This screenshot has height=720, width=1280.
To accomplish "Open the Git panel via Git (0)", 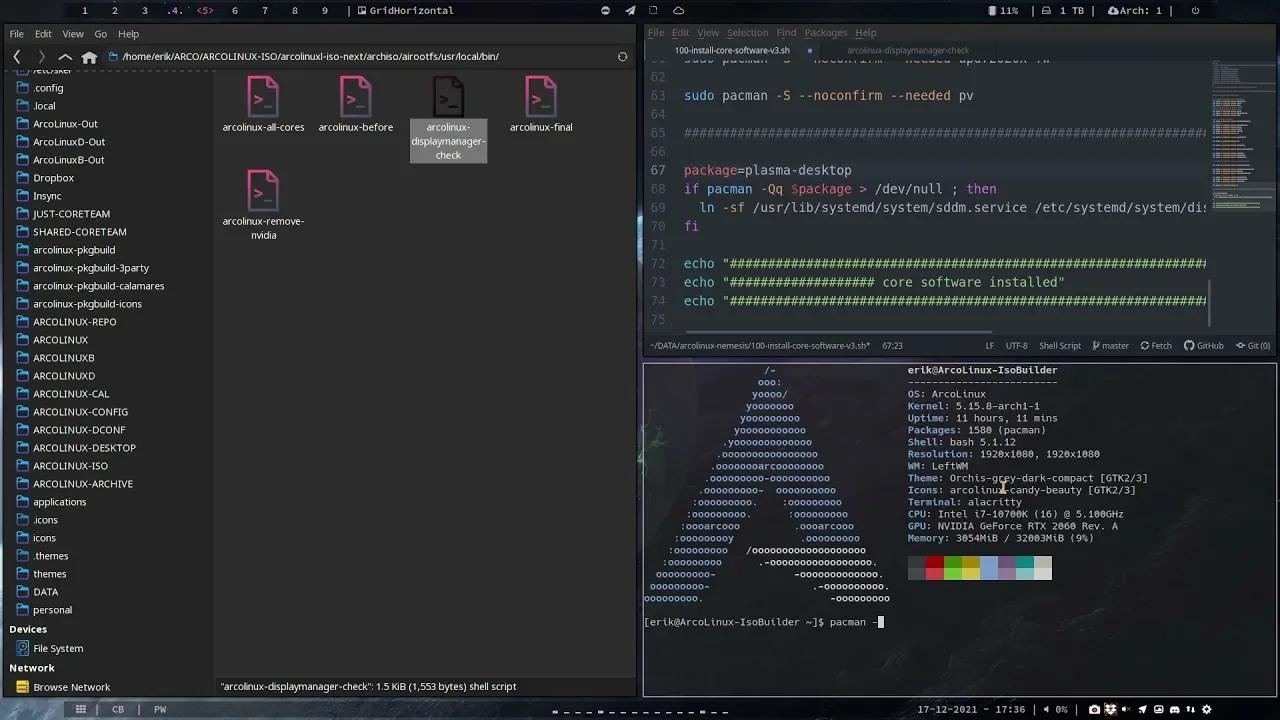I will 1252,345.
